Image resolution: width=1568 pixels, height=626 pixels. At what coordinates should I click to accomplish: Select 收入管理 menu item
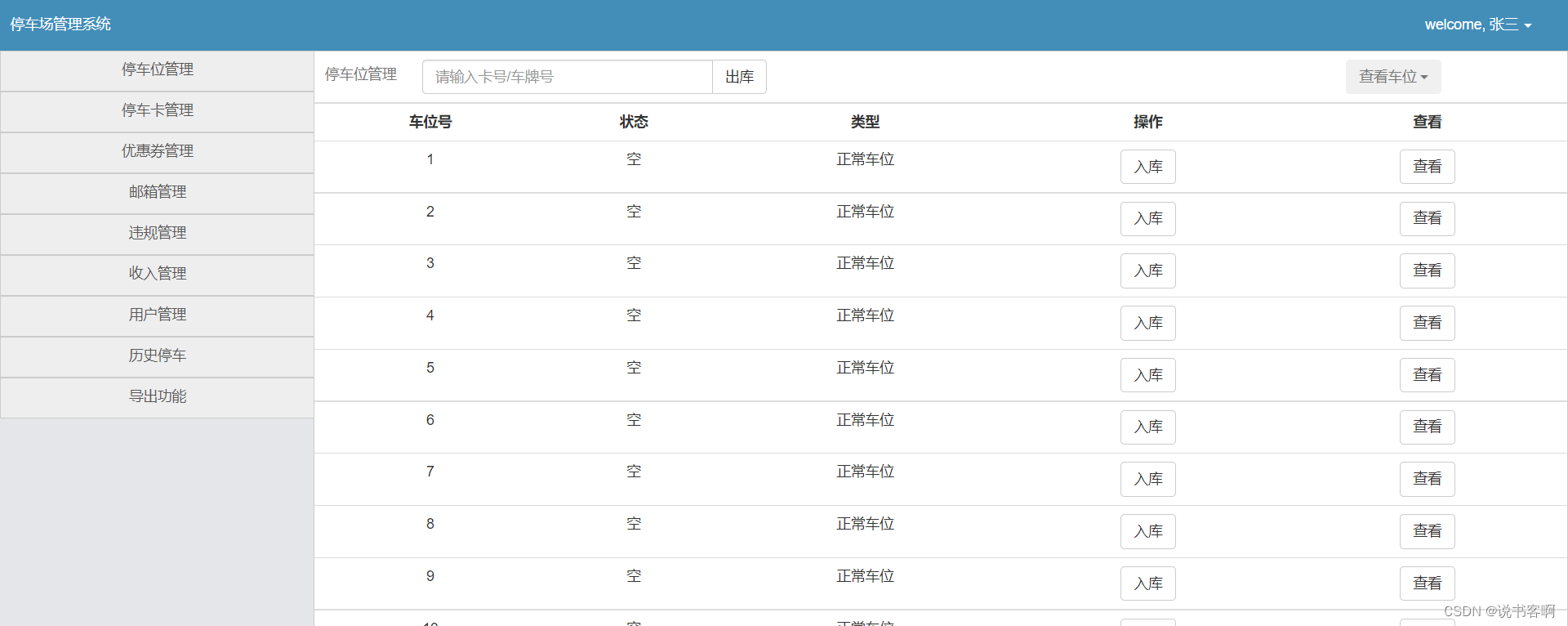coord(157,275)
